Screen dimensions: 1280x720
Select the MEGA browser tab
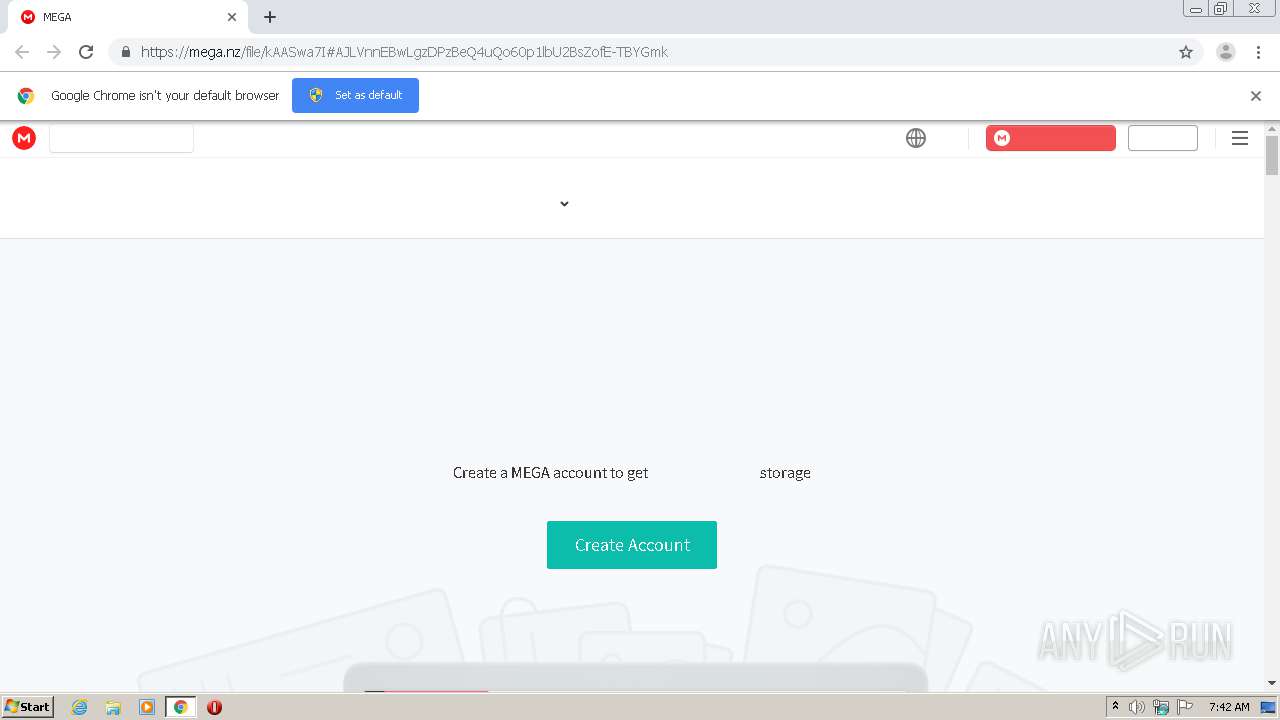[127, 17]
